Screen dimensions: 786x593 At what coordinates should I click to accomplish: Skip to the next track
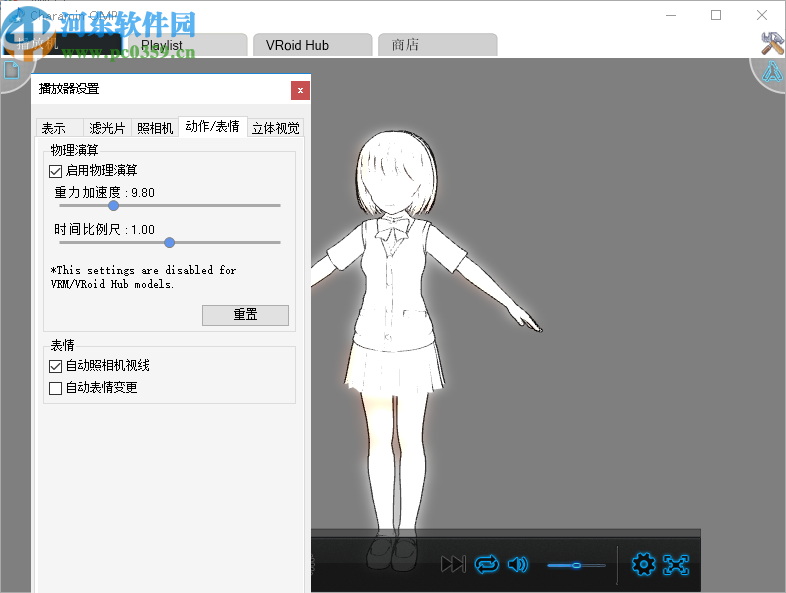(x=453, y=564)
